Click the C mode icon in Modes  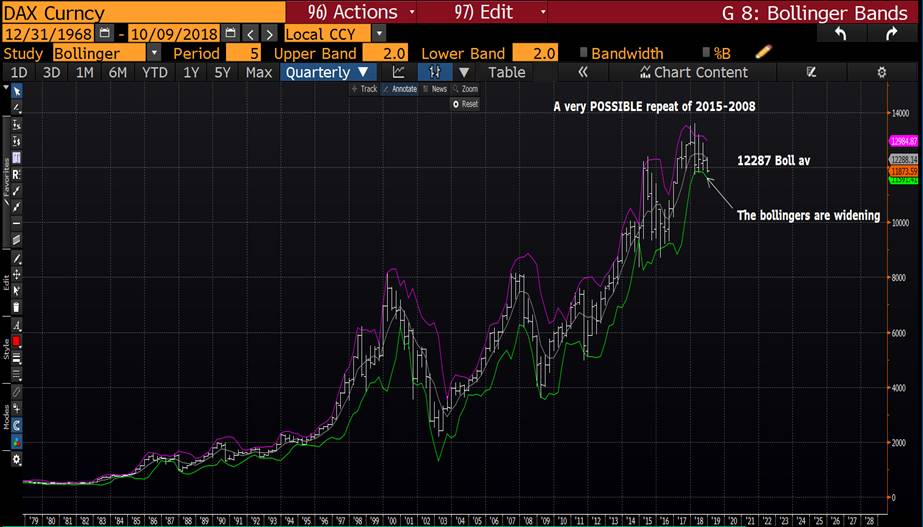[x=16, y=425]
